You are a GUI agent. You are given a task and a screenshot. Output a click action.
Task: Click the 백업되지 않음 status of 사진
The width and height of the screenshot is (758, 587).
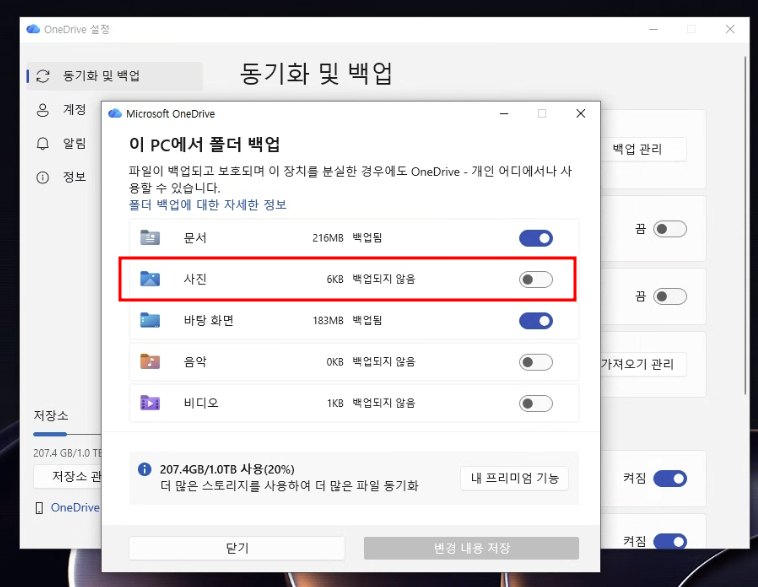pyautogui.click(x=384, y=279)
